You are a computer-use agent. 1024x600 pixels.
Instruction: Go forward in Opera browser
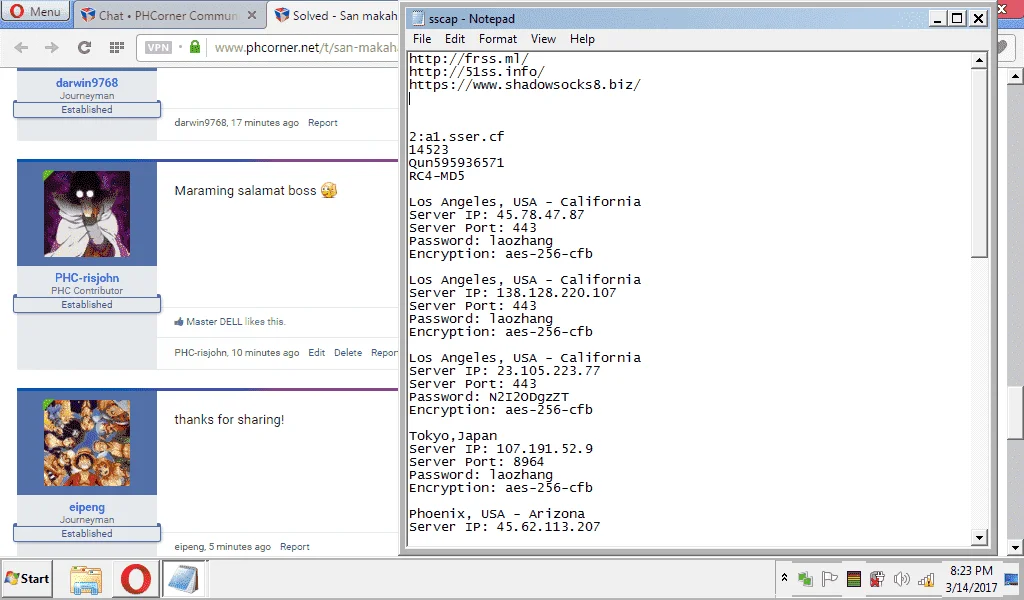pos(52,47)
